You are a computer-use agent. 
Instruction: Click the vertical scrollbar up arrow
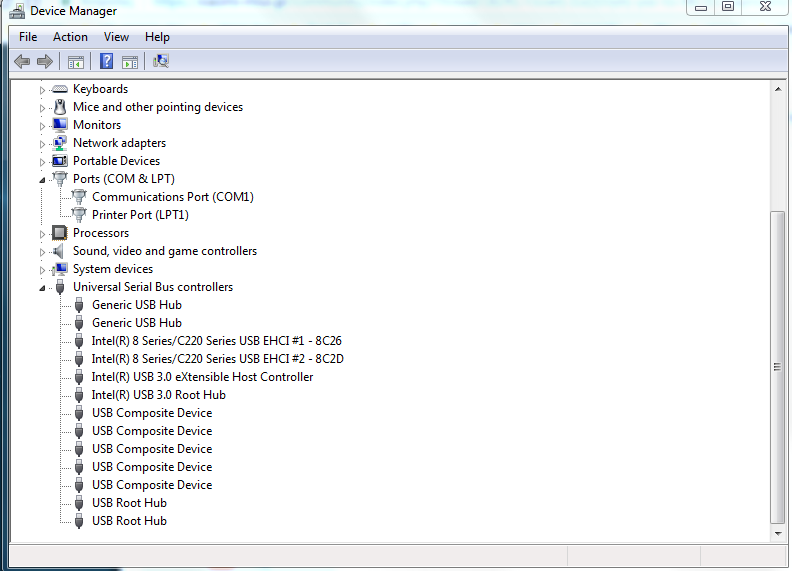click(778, 90)
